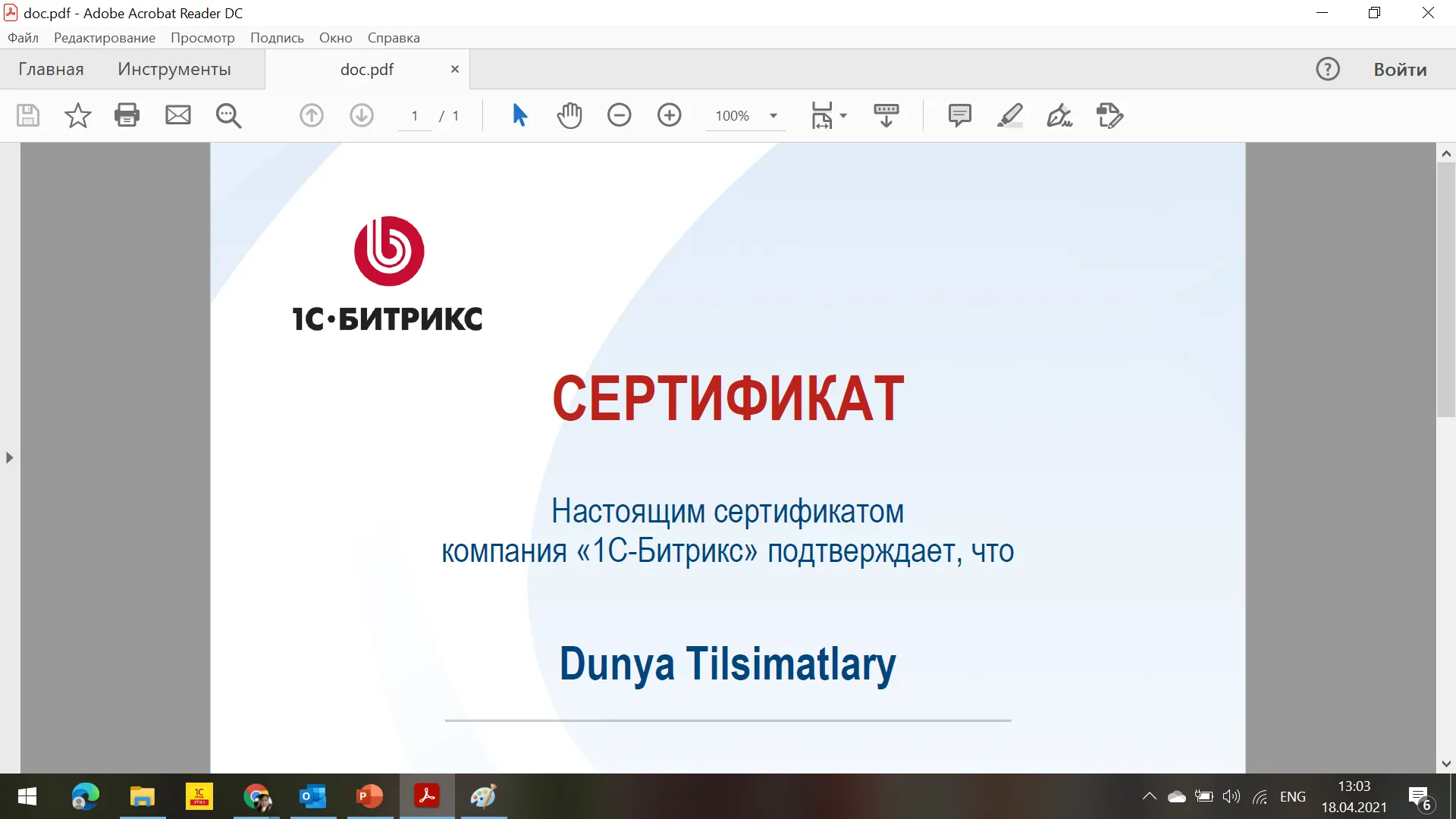Open the 1C application on taskbar
Viewport: 1456px width, 819px height.
(x=199, y=796)
